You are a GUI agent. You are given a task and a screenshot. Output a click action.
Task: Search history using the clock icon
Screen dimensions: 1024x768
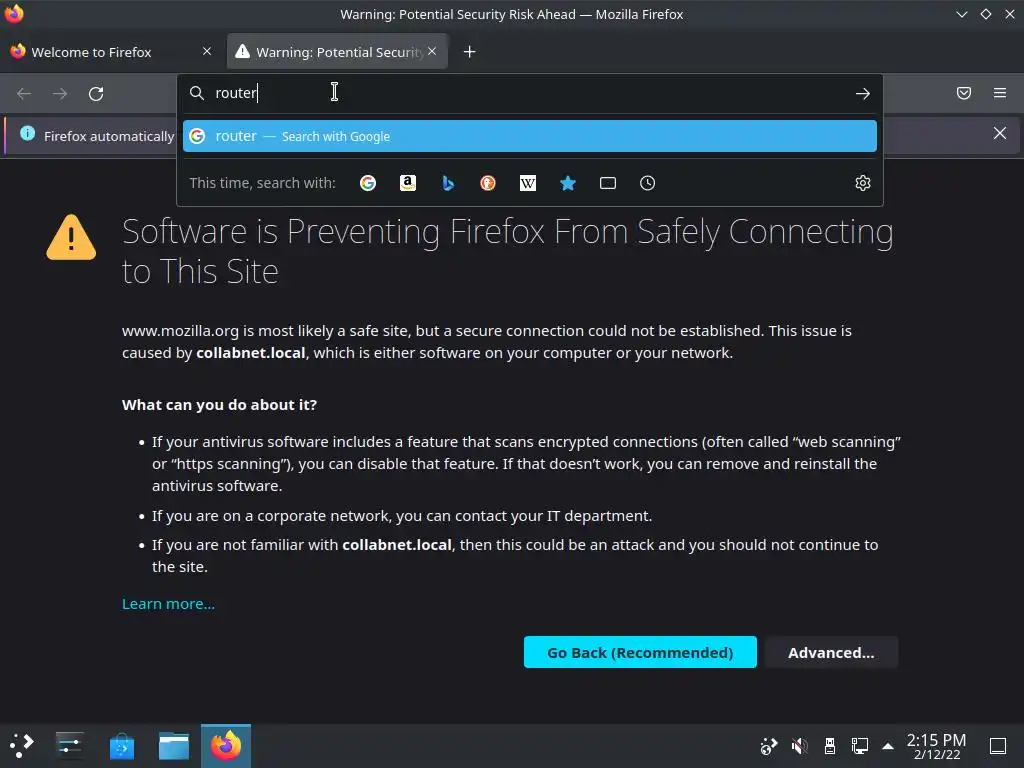pyautogui.click(x=647, y=183)
